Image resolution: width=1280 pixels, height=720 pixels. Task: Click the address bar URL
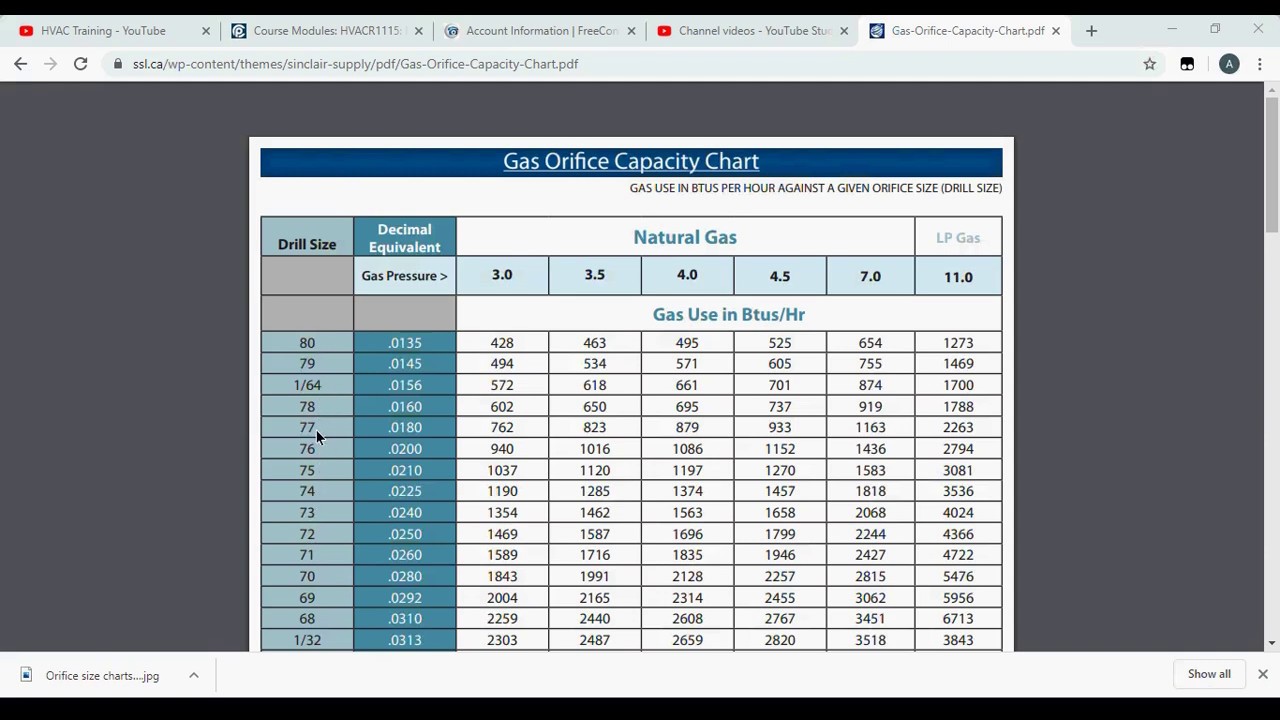(355, 64)
